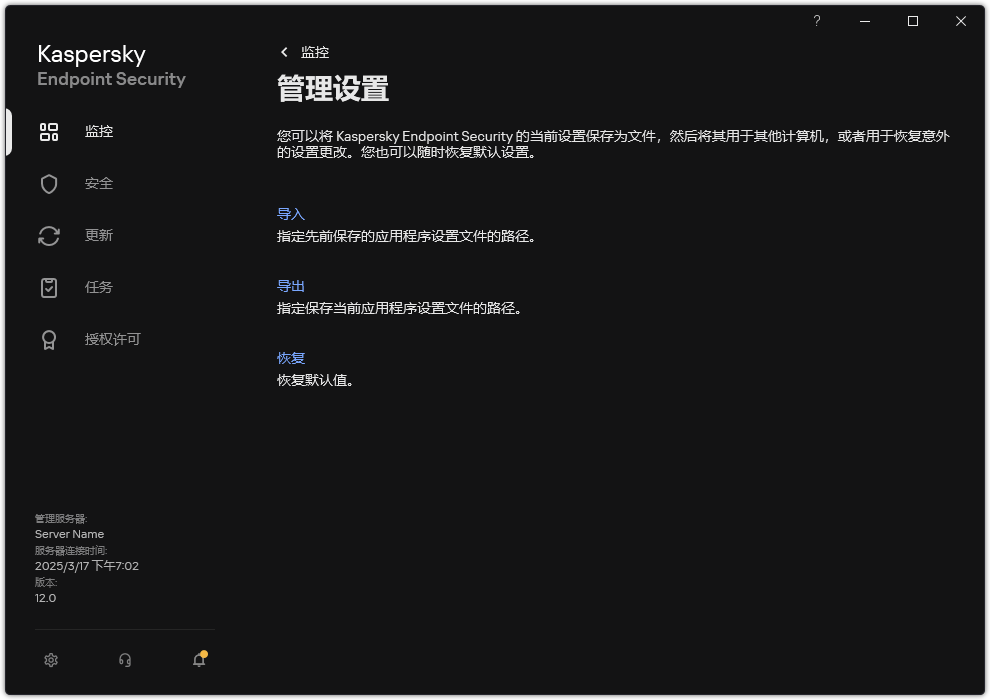The image size is (990, 700).
Task: Navigate to 任务 by clicking its label
Action: [98, 287]
